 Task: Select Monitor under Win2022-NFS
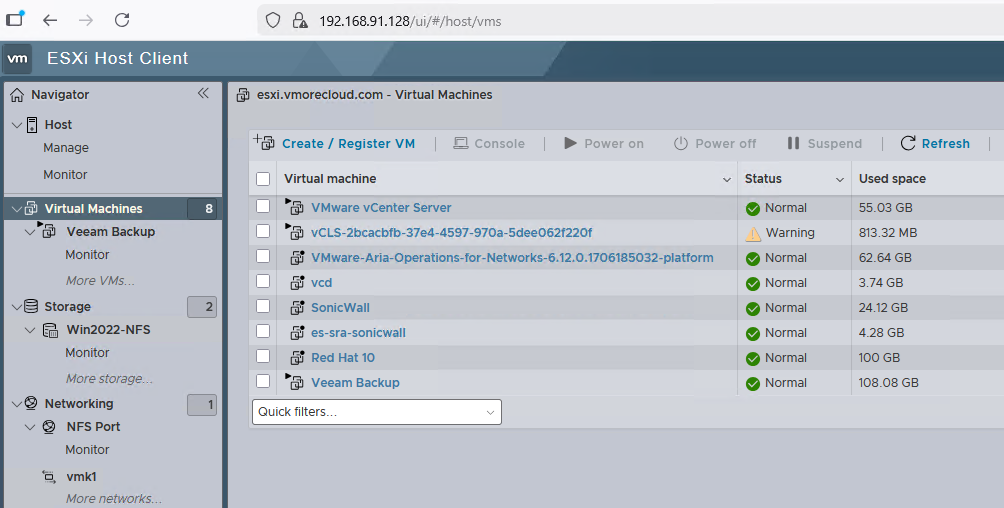pyautogui.click(x=87, y=353)
